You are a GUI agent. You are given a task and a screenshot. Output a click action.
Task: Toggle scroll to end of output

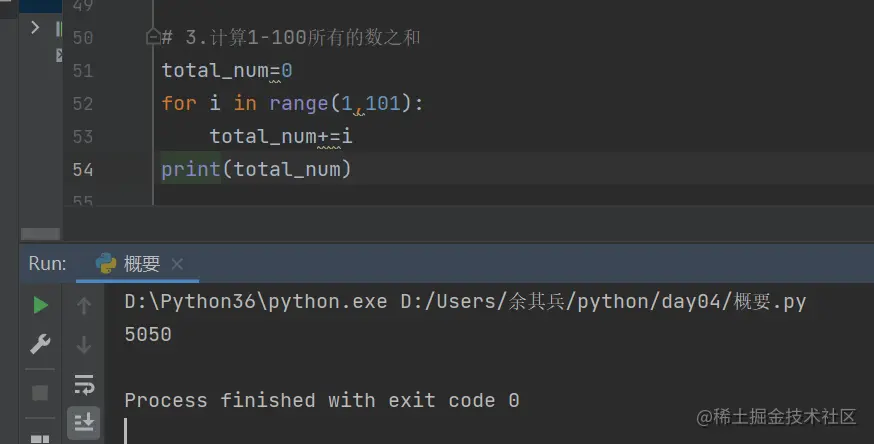point(84,422)
